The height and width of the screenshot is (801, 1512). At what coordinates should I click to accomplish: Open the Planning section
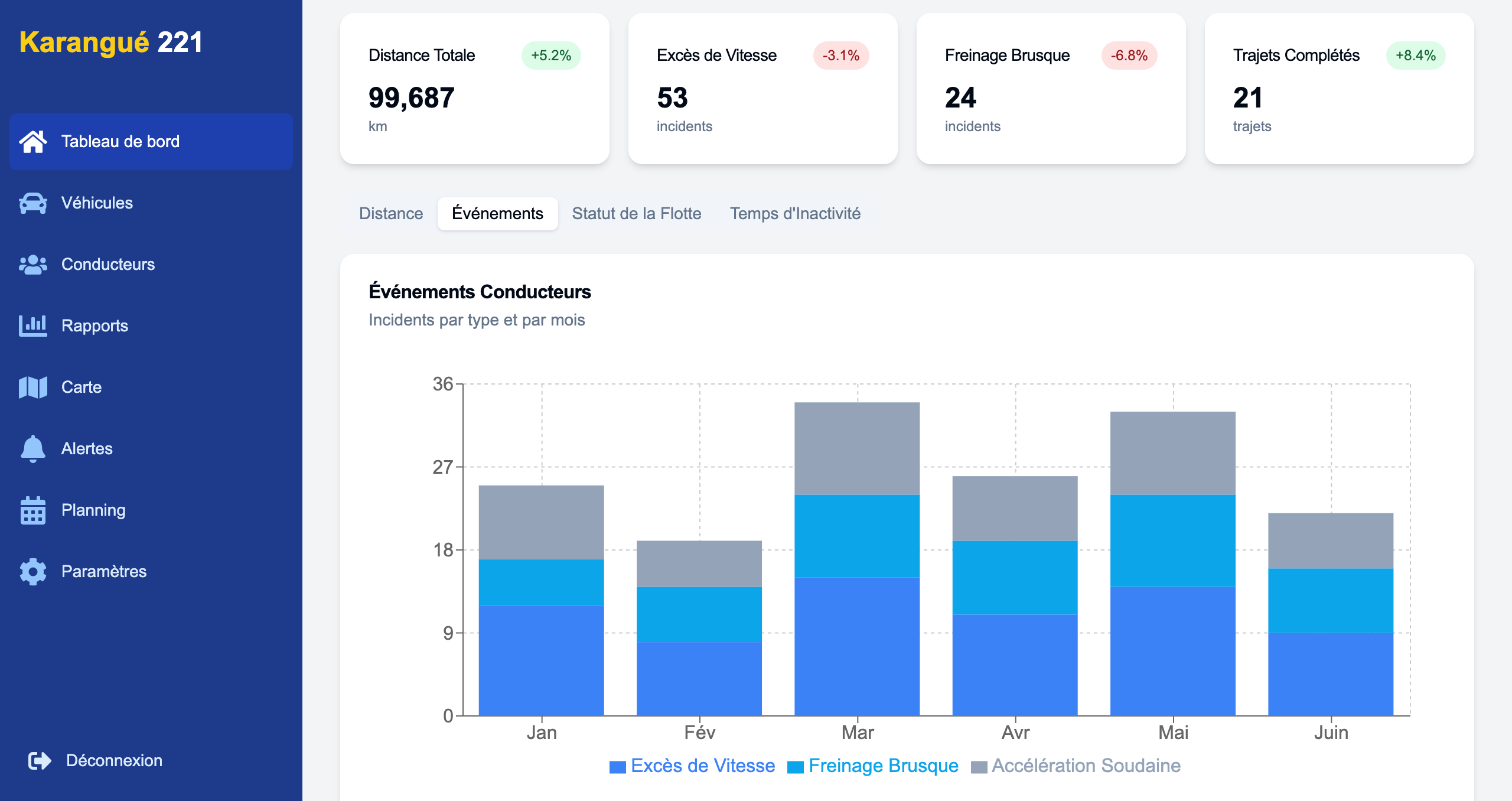151,510
